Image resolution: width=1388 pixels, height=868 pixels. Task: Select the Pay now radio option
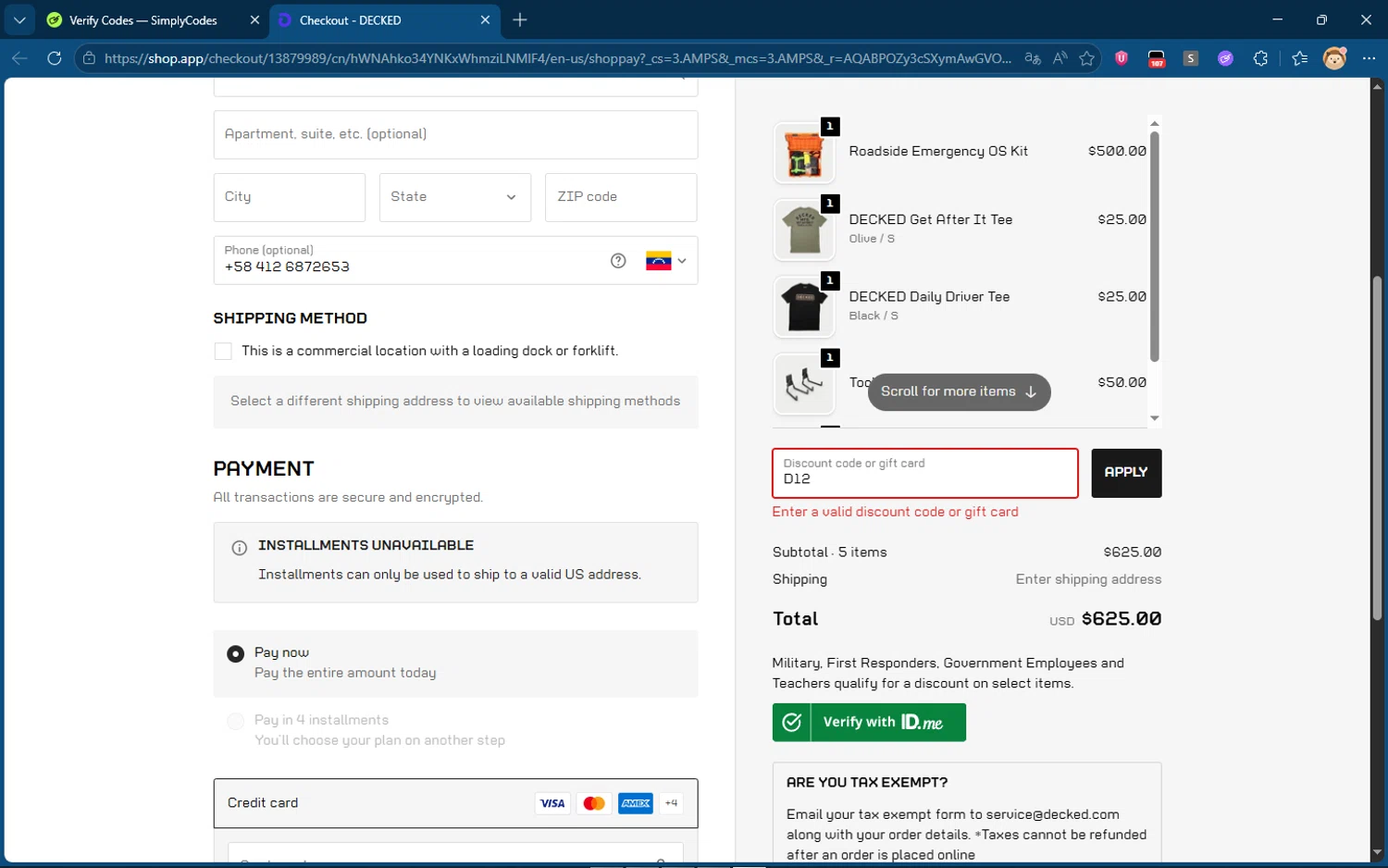click(x=236, y=654)
